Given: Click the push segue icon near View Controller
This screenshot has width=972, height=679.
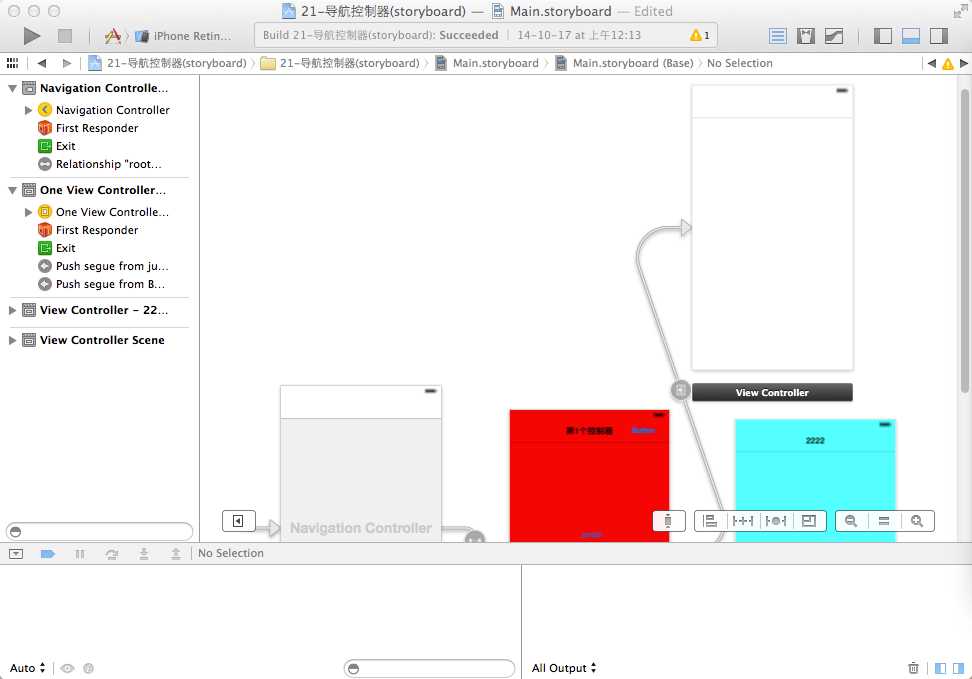Looking at the screenshot, I should point(681,390).
